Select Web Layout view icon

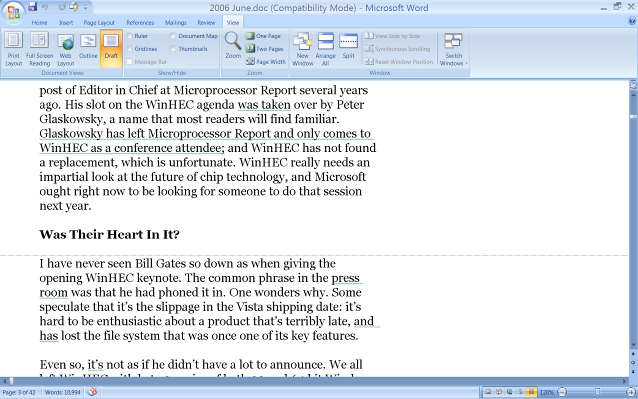(66, 49)
